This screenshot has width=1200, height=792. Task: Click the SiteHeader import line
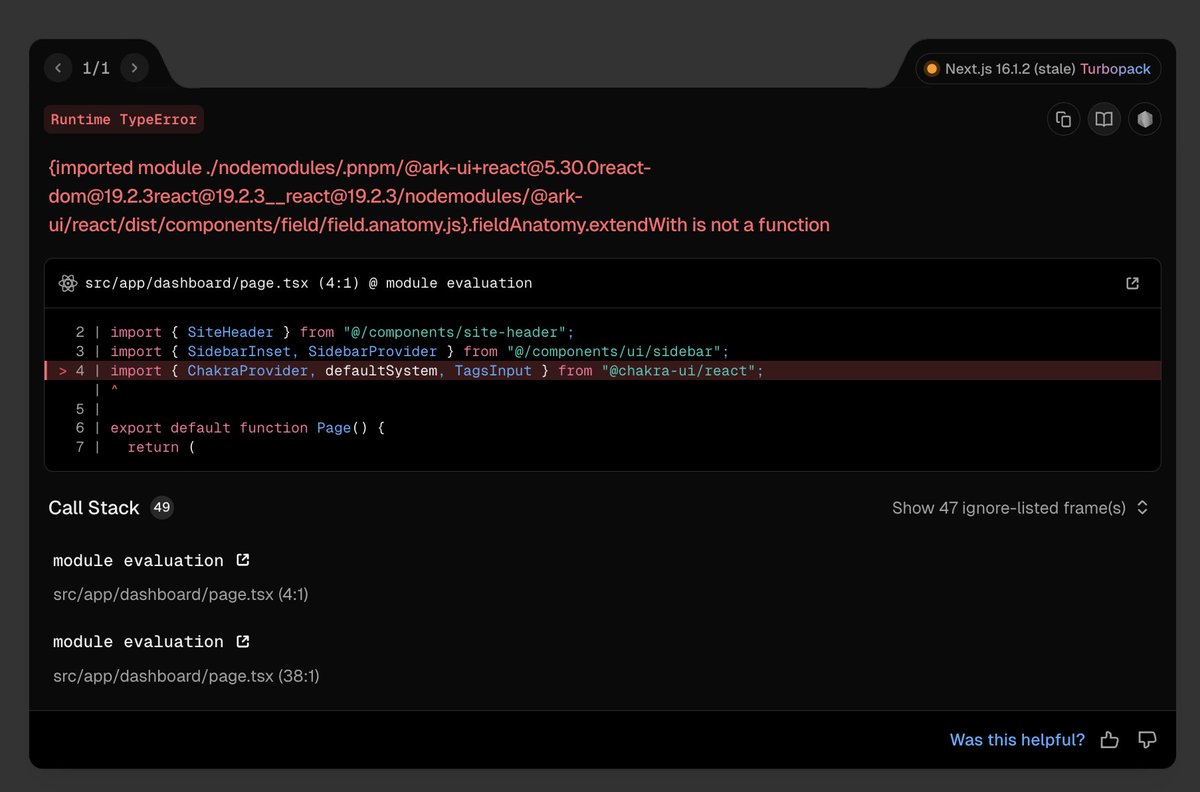coord(342,332)
